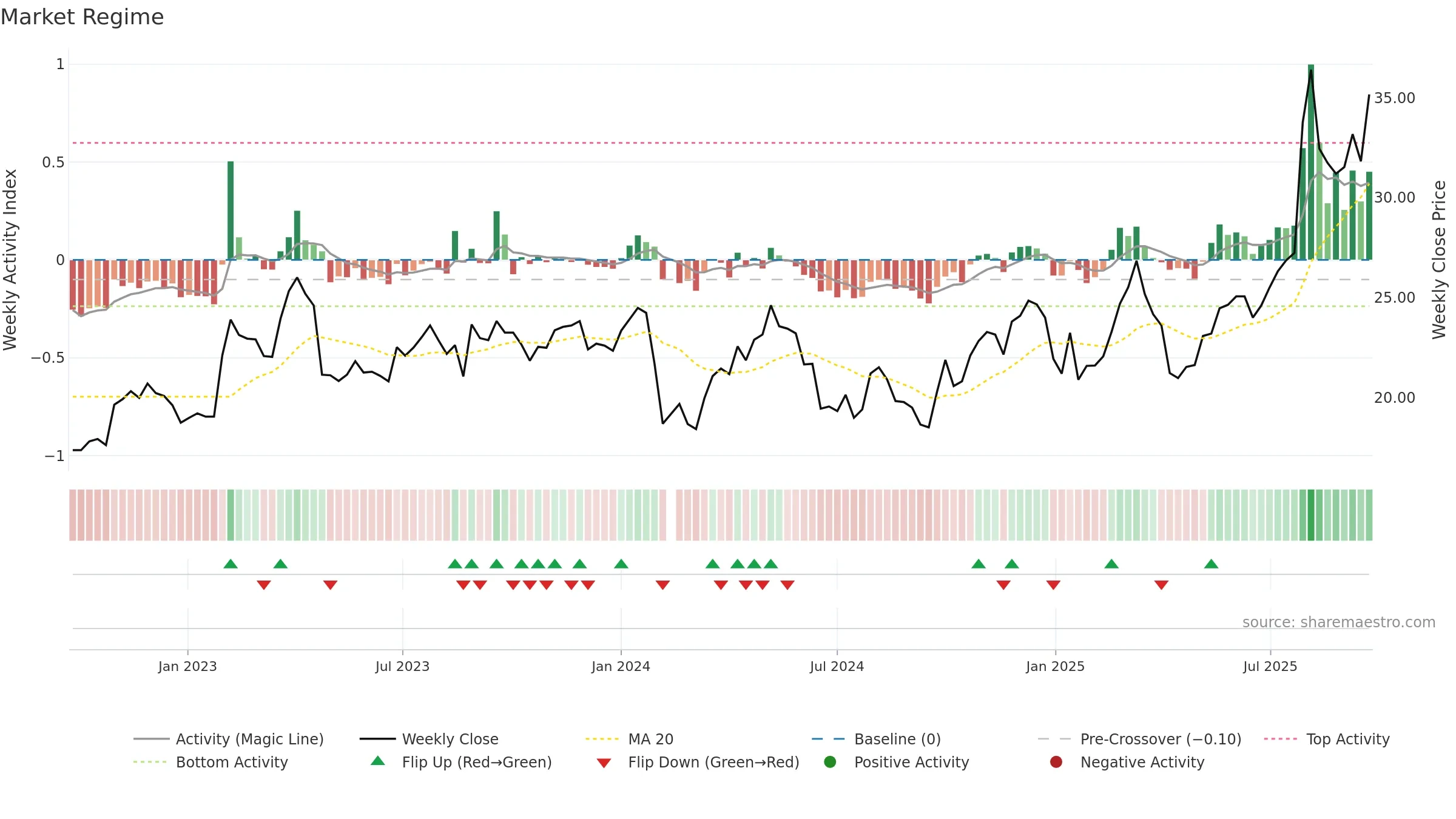Screen dimensions: 1456x819
Task: Click the red Negative Activity legend dot
Action: click(x=1056, y=761)
